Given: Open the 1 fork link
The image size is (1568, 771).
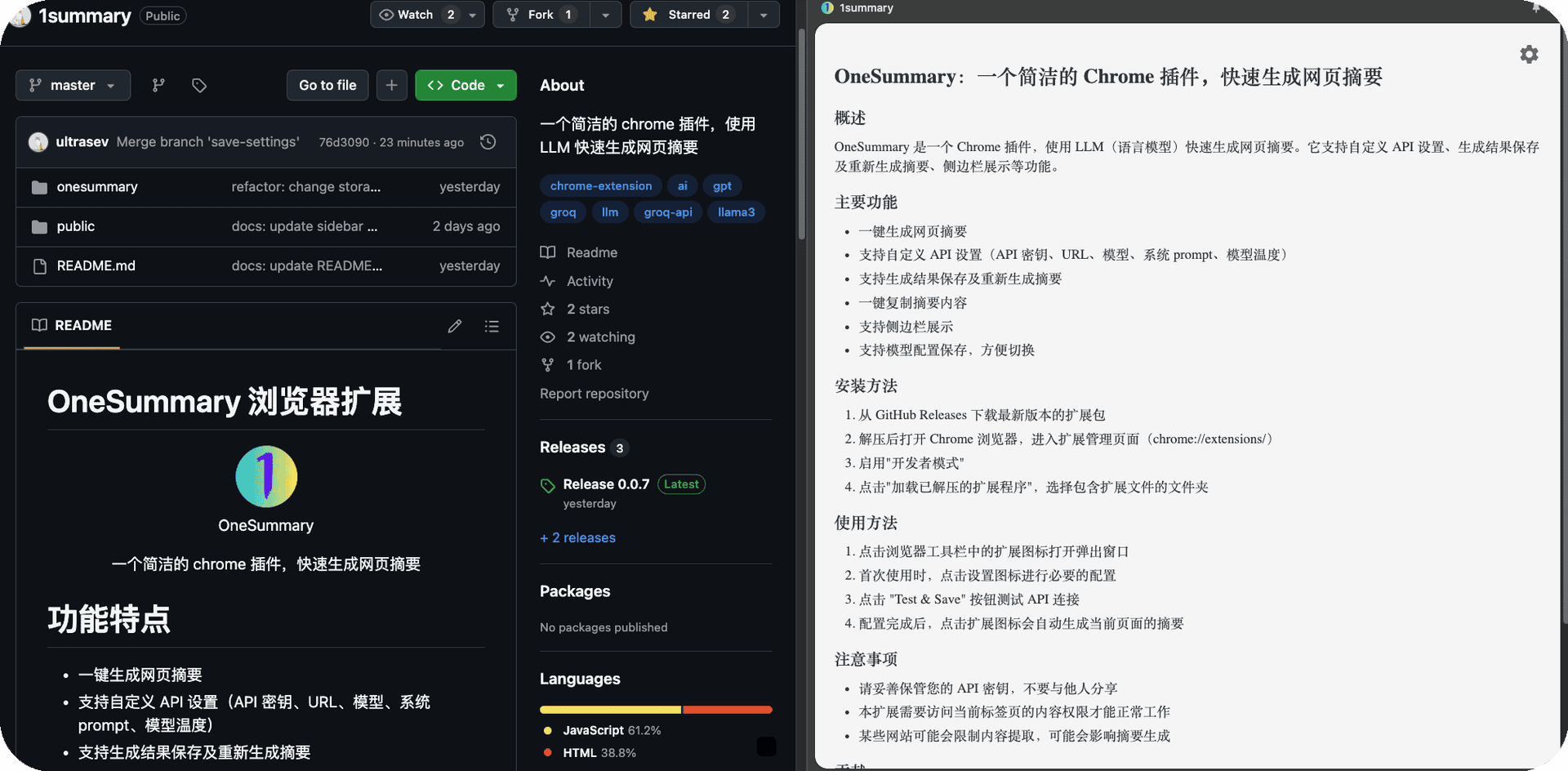Looking at the screenshot, I should (x=584, y=365).
